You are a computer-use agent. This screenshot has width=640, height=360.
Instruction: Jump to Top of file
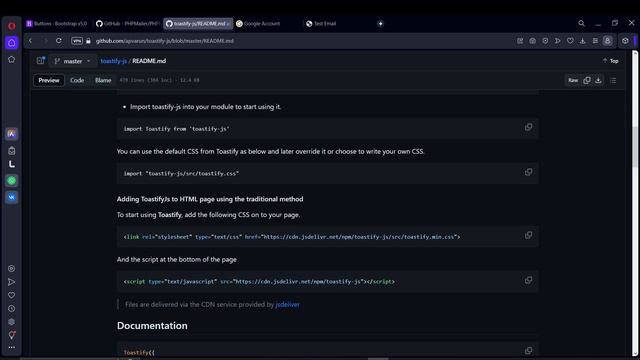point(611,61)
